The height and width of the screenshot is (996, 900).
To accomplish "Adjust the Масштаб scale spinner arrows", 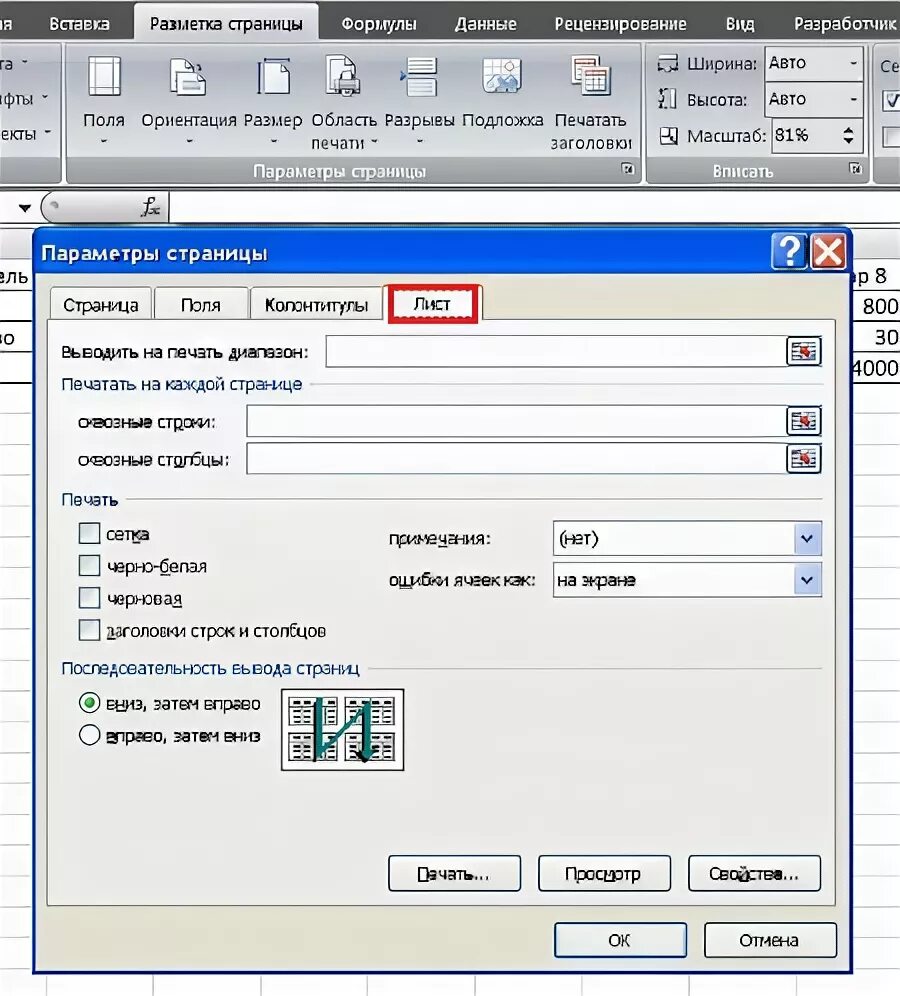I will (x=849, y=135).
